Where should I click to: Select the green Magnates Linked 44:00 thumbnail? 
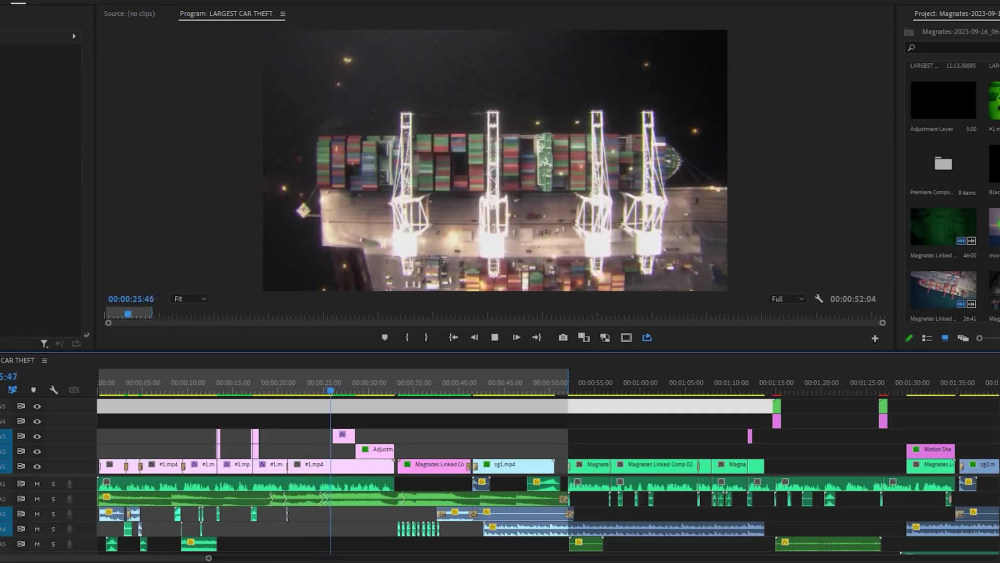pos(943,227)
